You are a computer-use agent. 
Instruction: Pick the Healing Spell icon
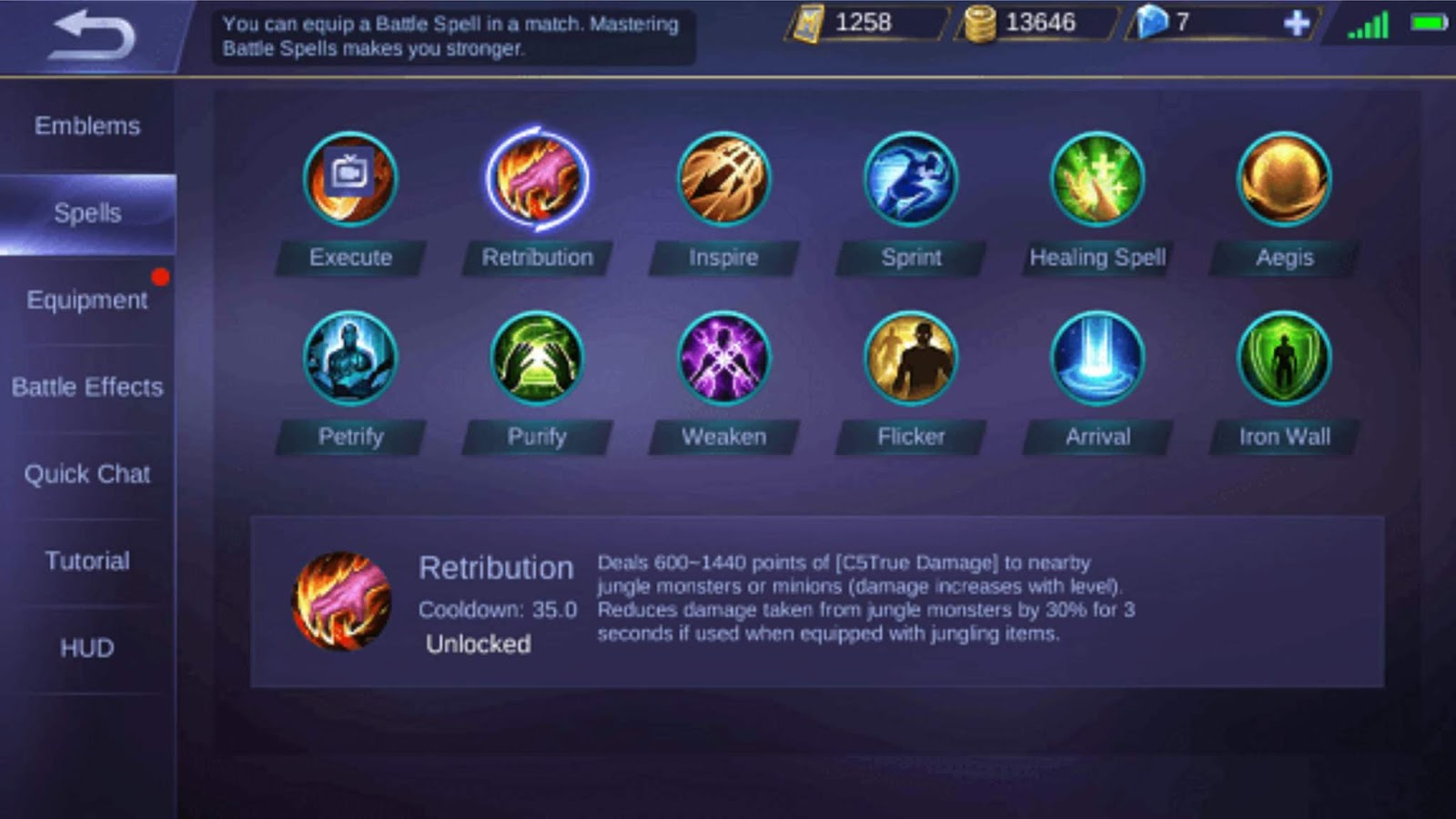(x=1097, y=179)
